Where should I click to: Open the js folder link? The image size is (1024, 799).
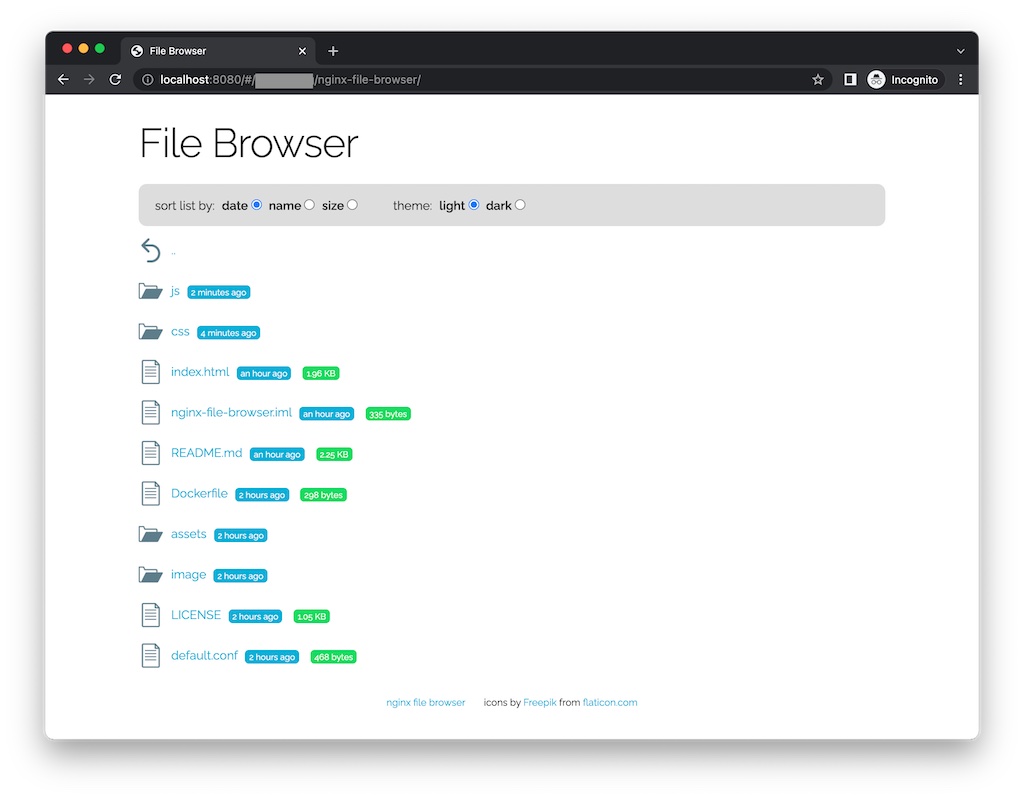[175, 291]
